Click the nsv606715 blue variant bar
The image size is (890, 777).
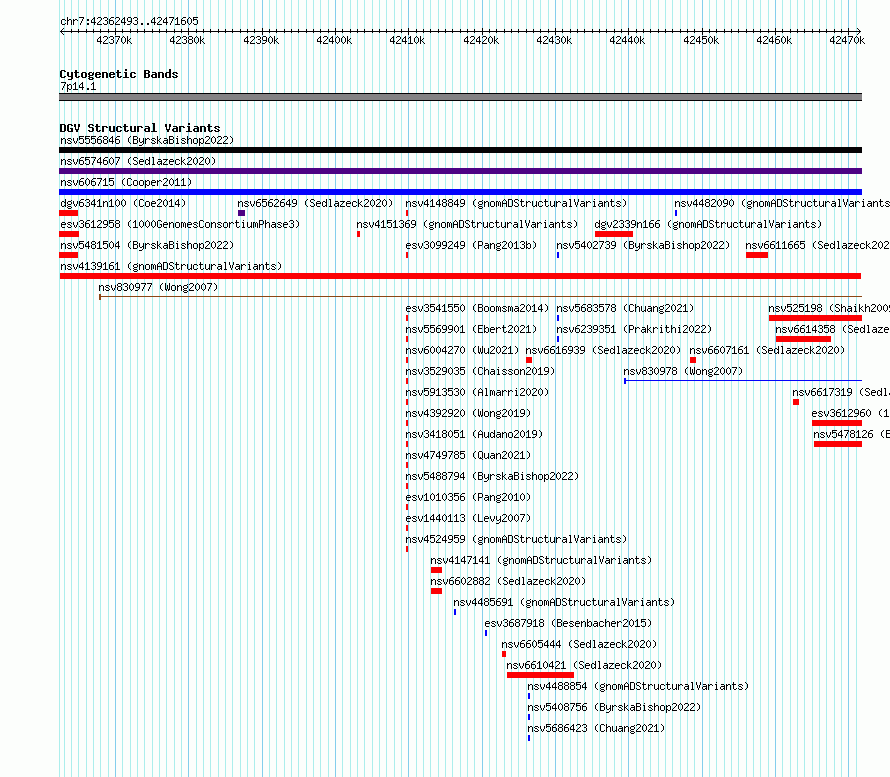(460, 192)
